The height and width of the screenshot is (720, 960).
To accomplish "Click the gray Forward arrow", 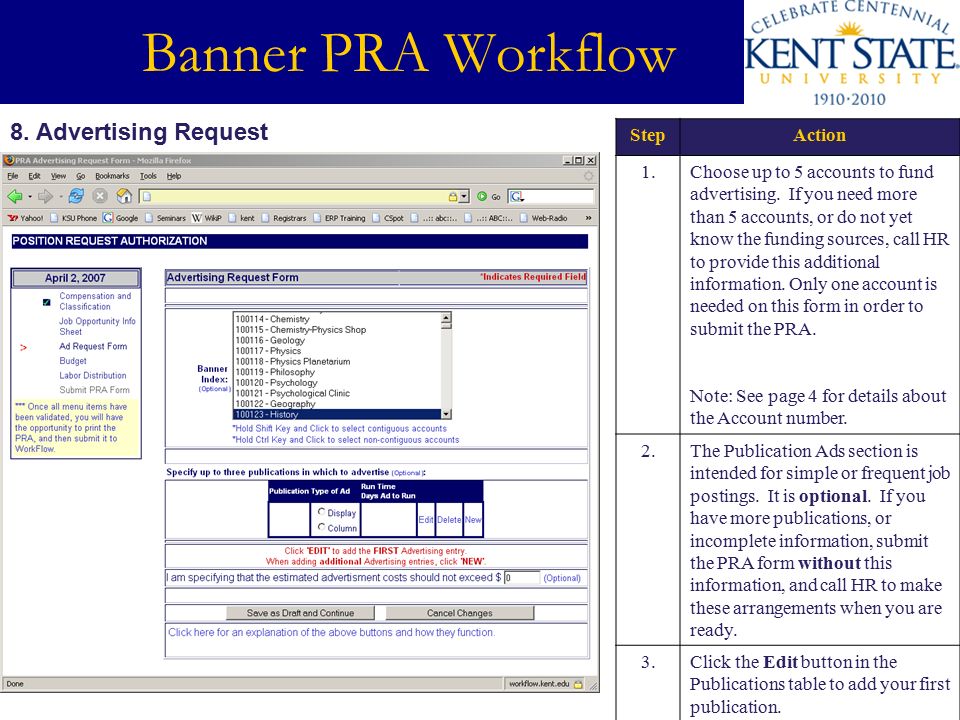I will (x=45, y=197).
